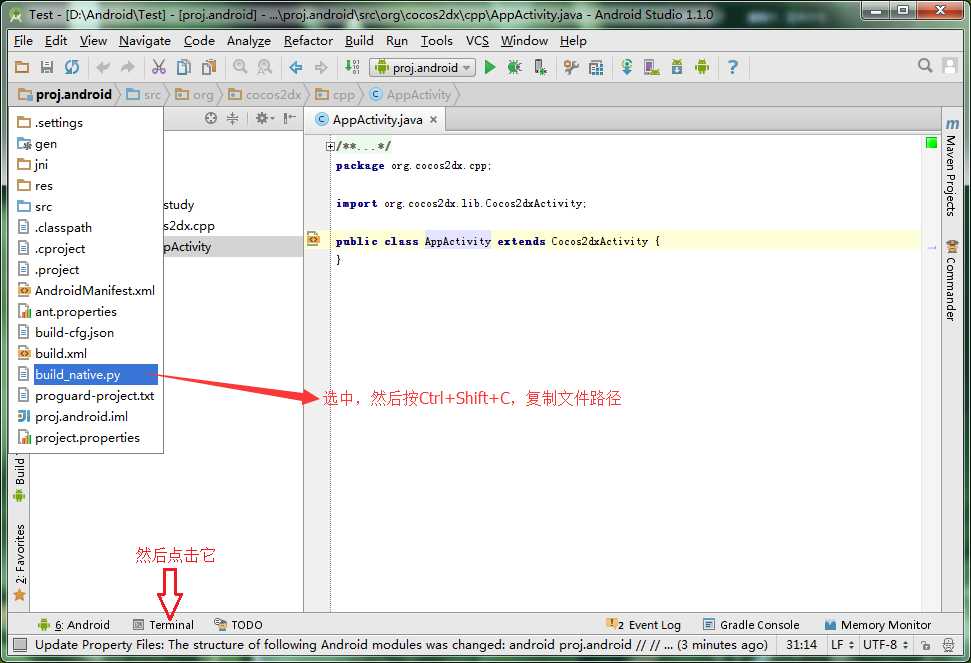Click the Open folder toolbar icon

coord(22,67)
